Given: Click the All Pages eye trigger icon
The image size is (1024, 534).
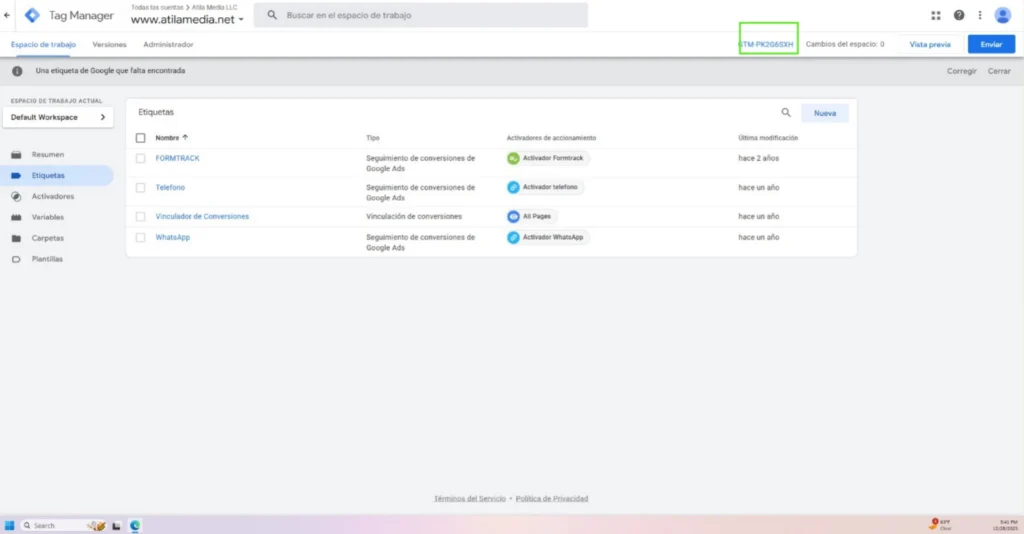Looking at the screenshot, I should pyautogui.click(x=513, y=217).
